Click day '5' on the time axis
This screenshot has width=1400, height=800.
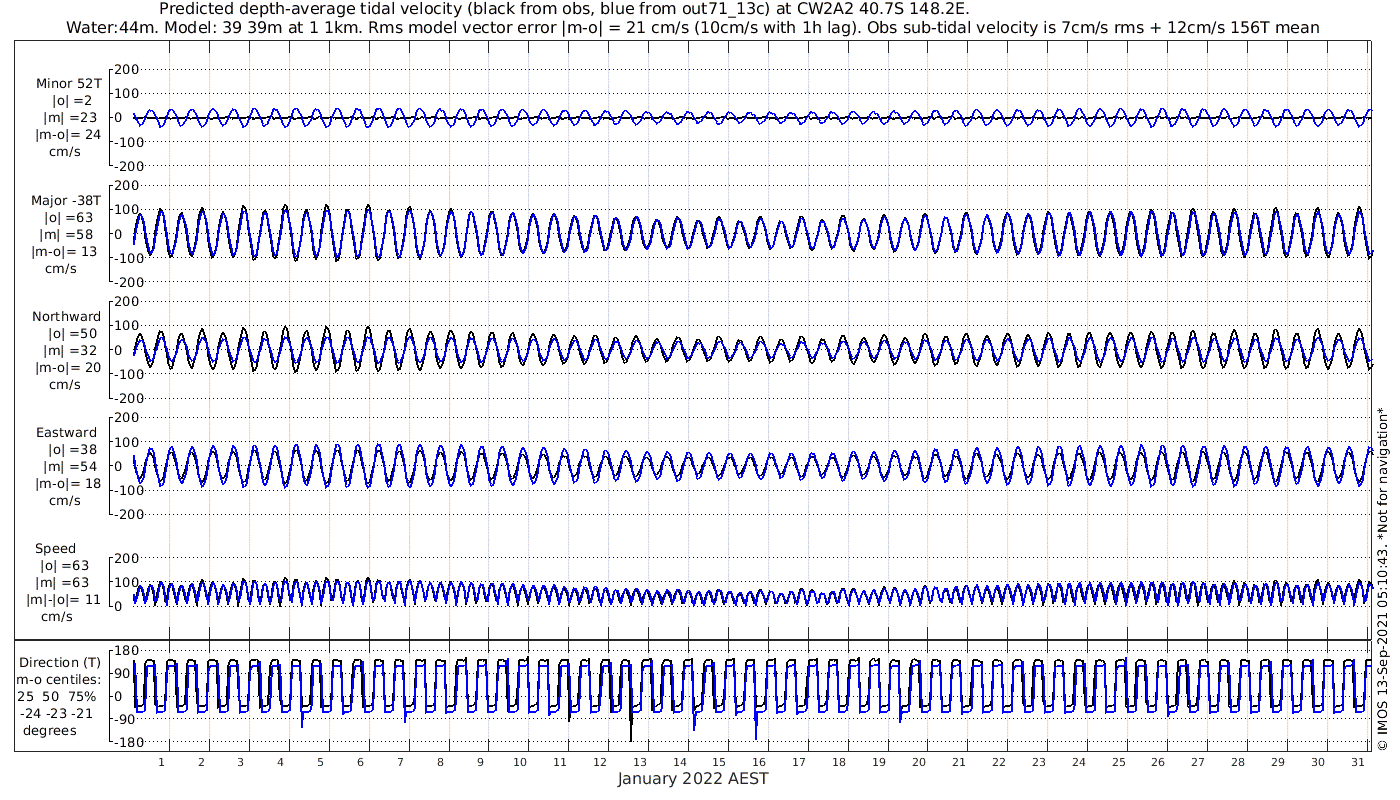point(321,762)
